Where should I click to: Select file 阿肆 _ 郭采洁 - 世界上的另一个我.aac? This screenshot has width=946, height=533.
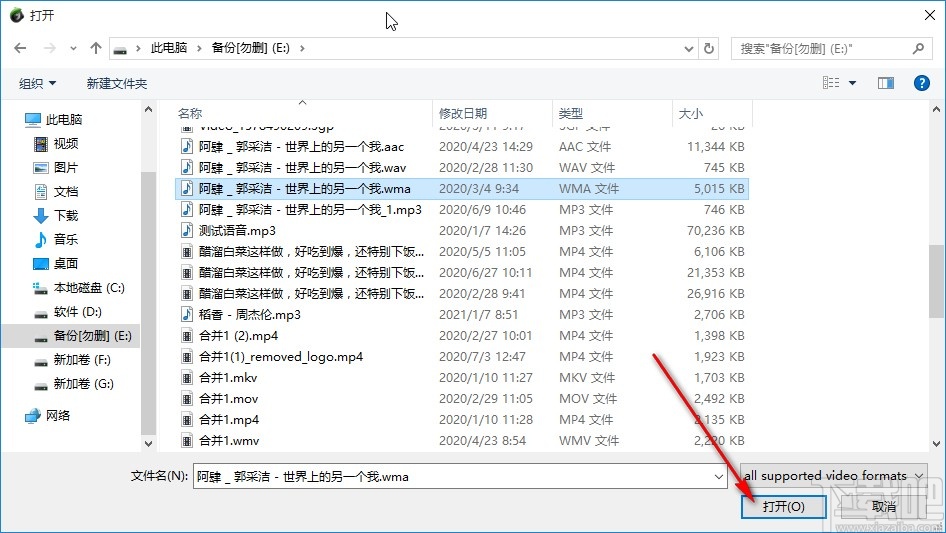click(462, 147)
